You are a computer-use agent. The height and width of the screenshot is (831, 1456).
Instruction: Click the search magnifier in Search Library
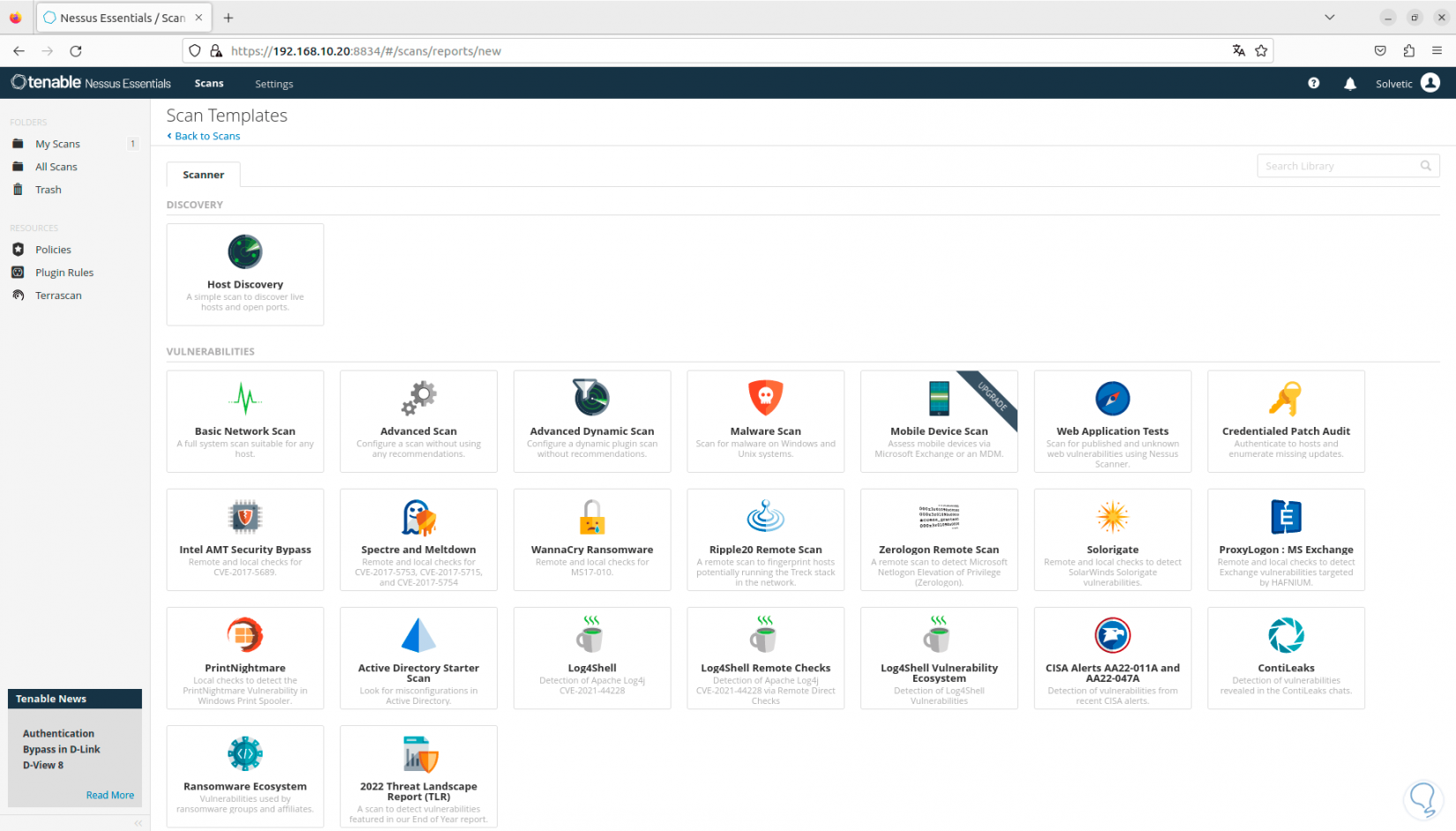pos(1425,166)
